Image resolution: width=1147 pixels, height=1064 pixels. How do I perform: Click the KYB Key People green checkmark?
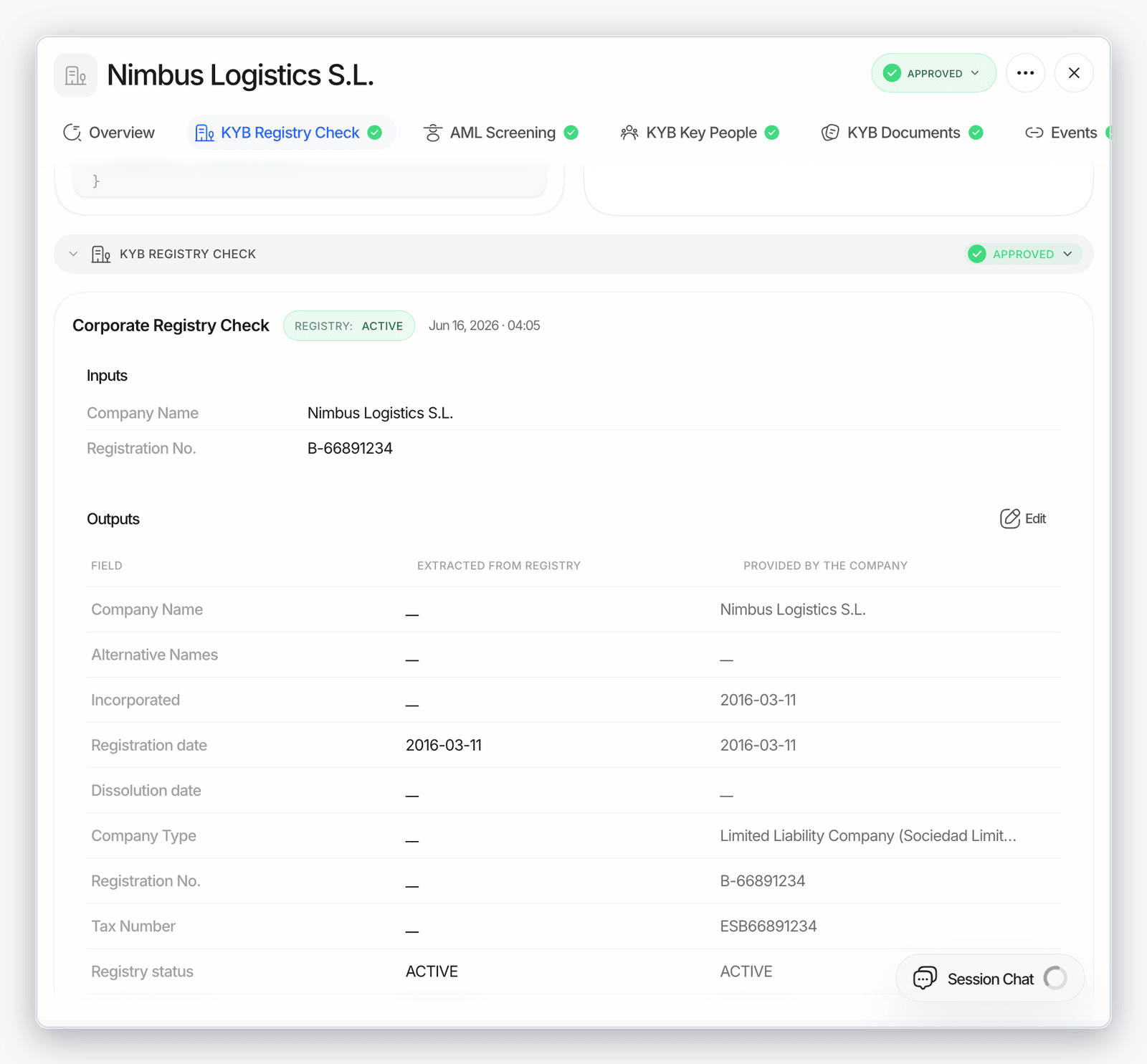[772, 133]
